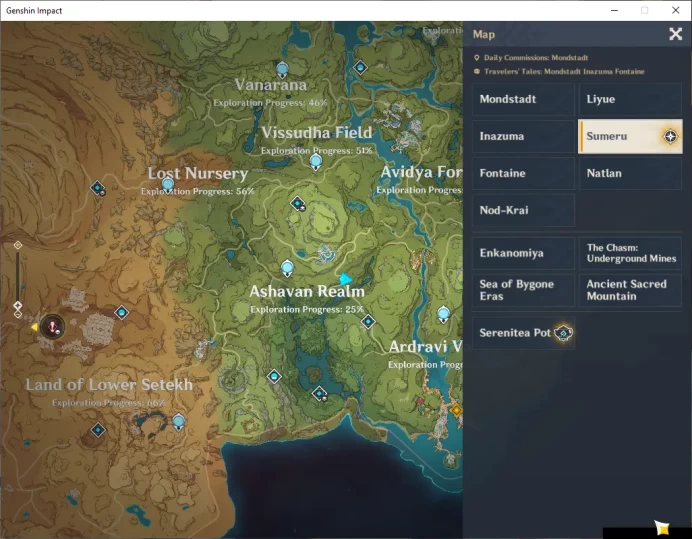Switch map to Liyue region
Viewport: 692px width, 539px height.
(x=630, y=99)
